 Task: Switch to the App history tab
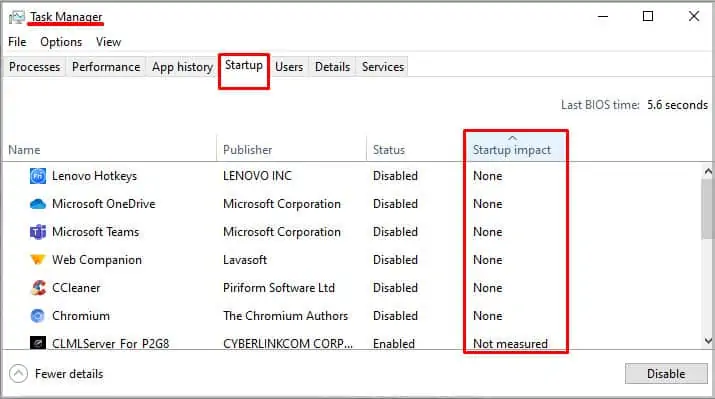[x=182, y=67]
